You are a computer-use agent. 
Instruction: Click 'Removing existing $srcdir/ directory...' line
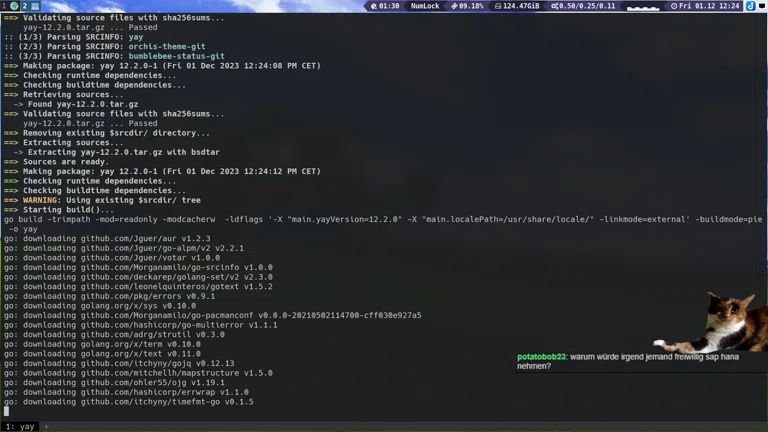click(x=107, y=133)
